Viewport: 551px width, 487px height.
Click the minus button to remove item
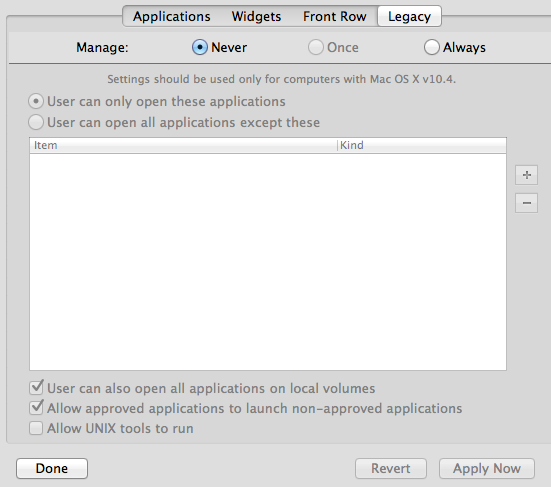pos(526,203)
